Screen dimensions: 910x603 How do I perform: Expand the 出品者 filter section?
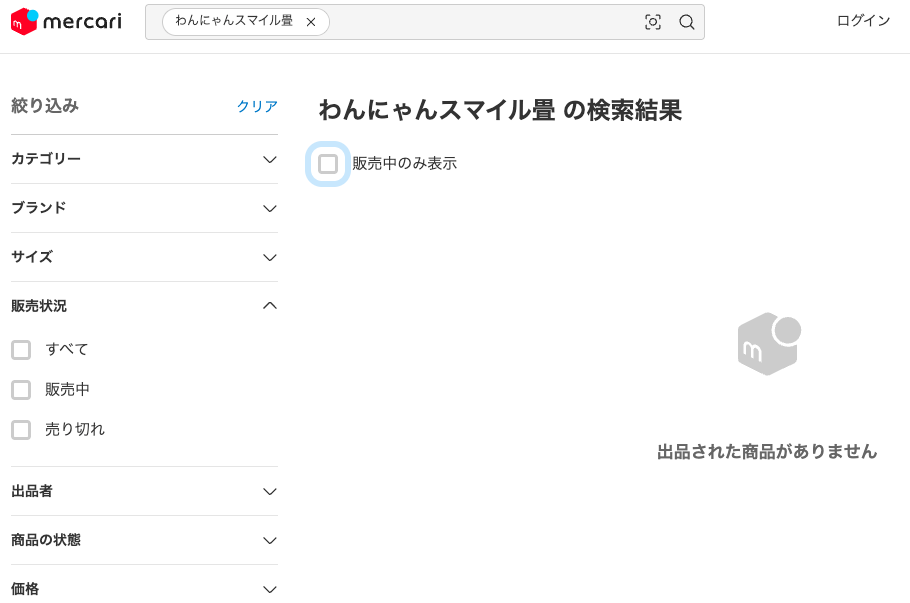click(x=269, y=492)
